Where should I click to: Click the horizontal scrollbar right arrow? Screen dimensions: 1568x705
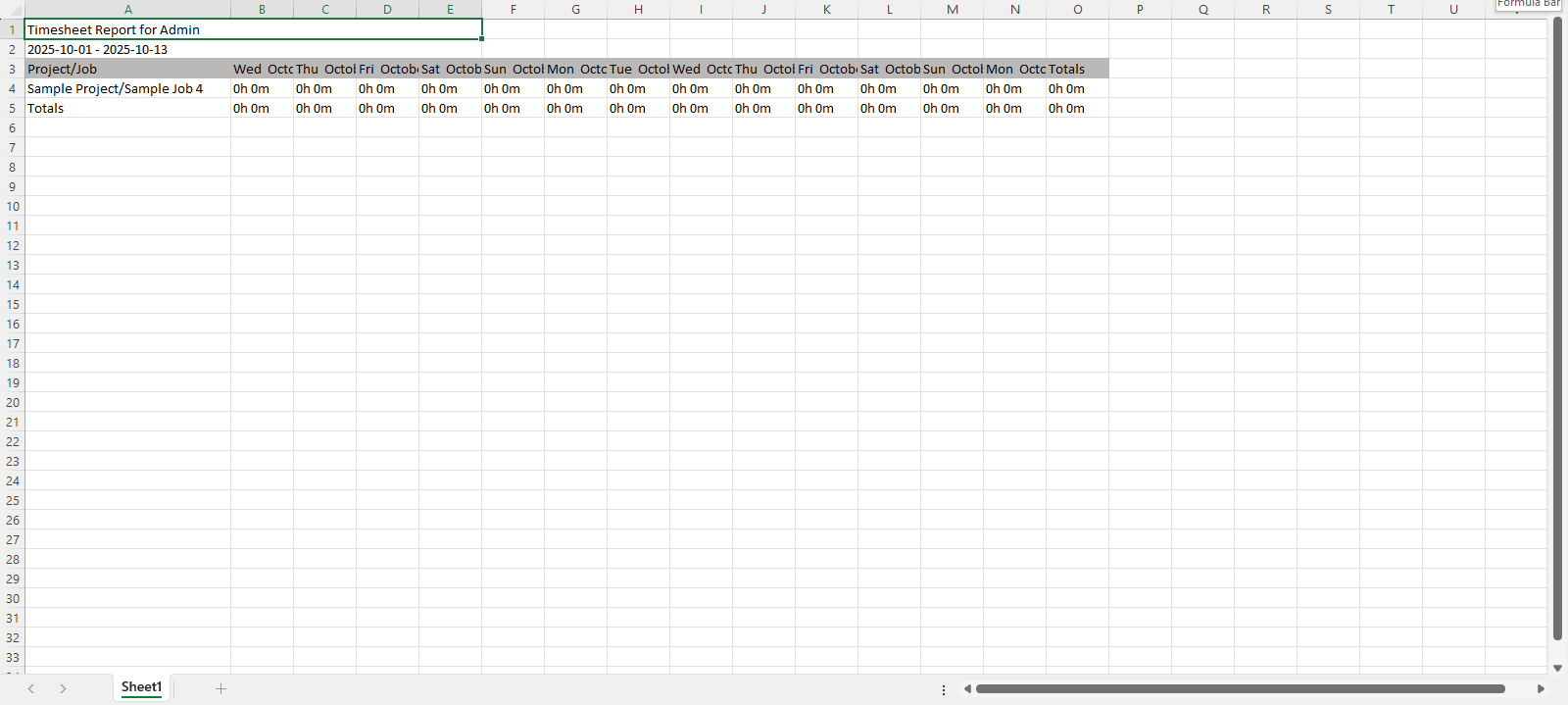click(1541, 688)
